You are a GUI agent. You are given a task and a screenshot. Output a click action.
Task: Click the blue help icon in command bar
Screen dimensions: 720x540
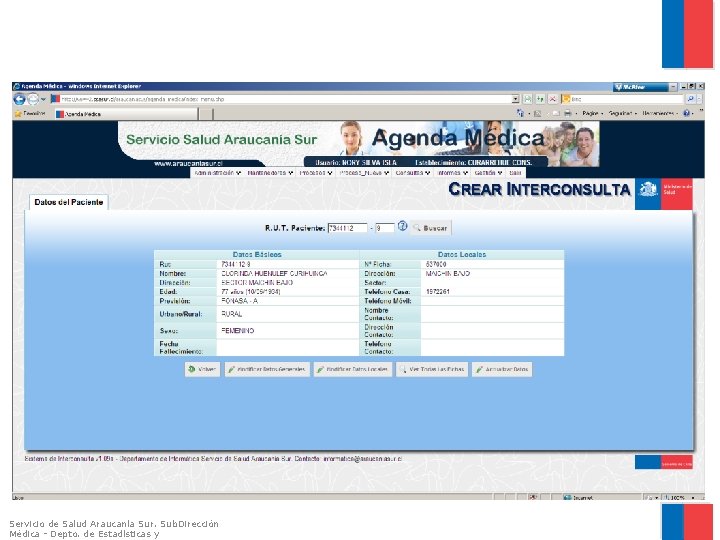686,113
